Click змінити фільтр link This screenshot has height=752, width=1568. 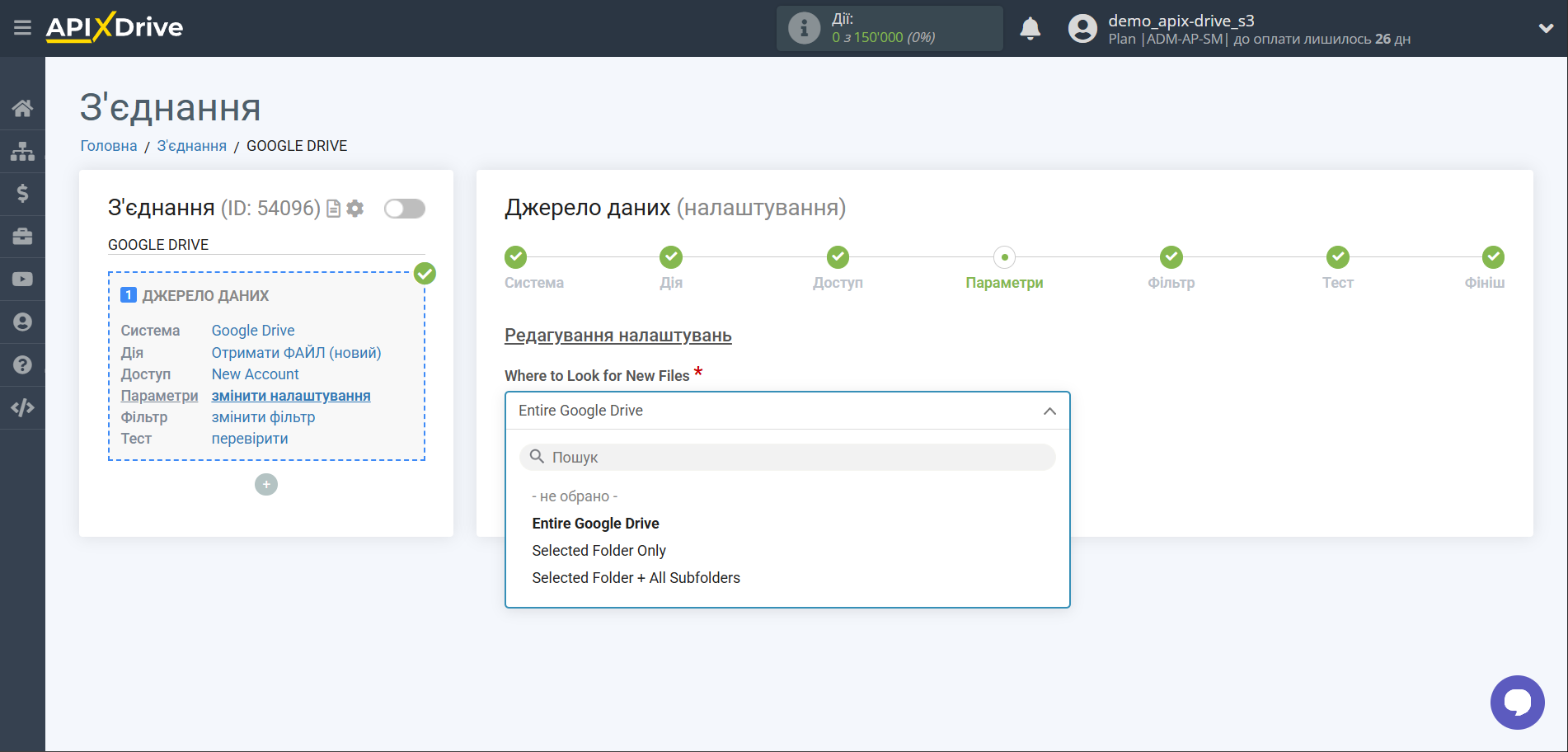[x=264, y=417]
